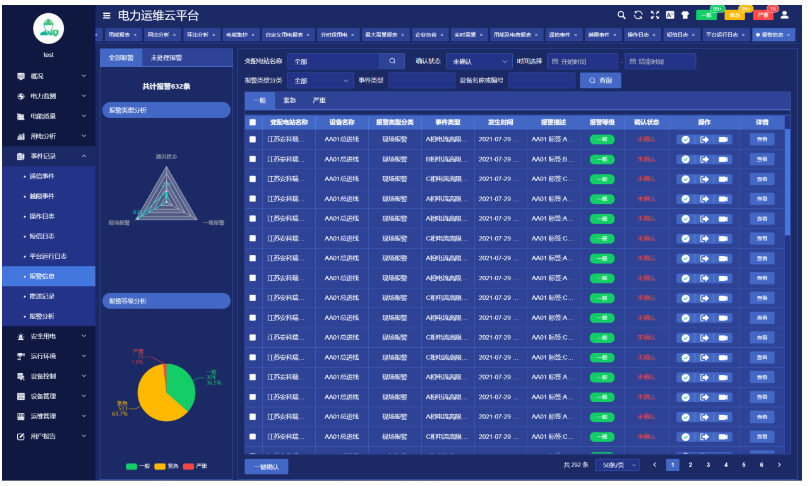
Task: Open the 确认状态 dropdown showing 未确认
Action: pos(478,61)
